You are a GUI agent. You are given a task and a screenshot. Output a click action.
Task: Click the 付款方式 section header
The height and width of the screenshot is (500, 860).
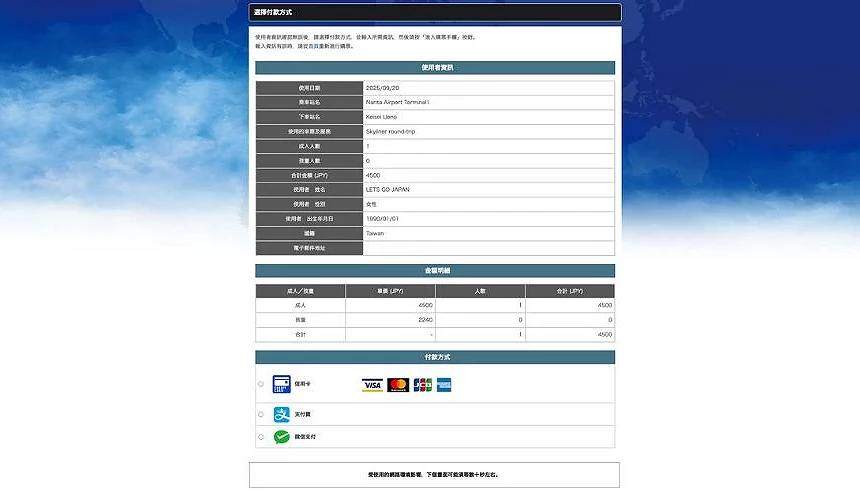click(x=434, y=357)
